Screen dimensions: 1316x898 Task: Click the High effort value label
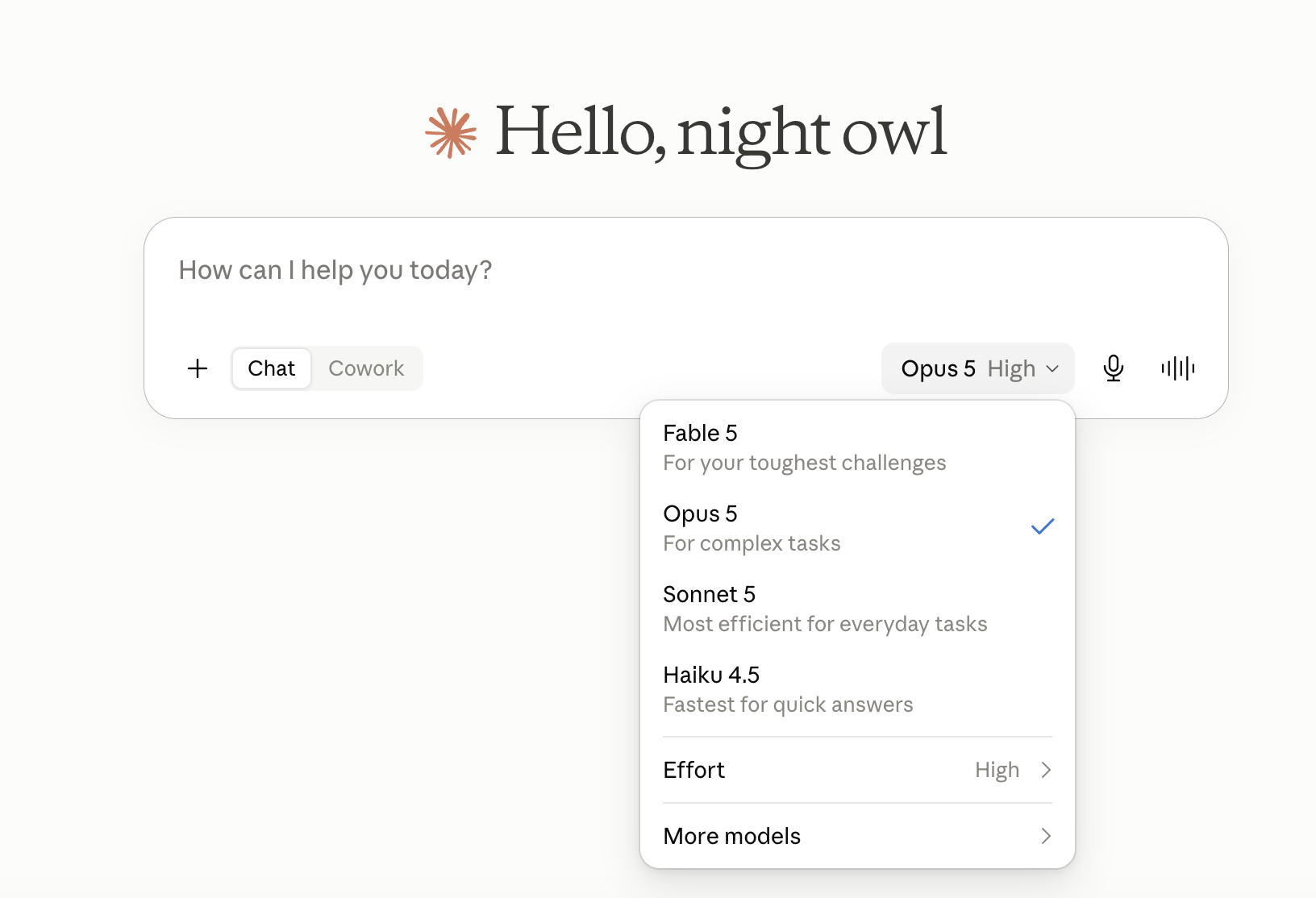tap(997, 771)
